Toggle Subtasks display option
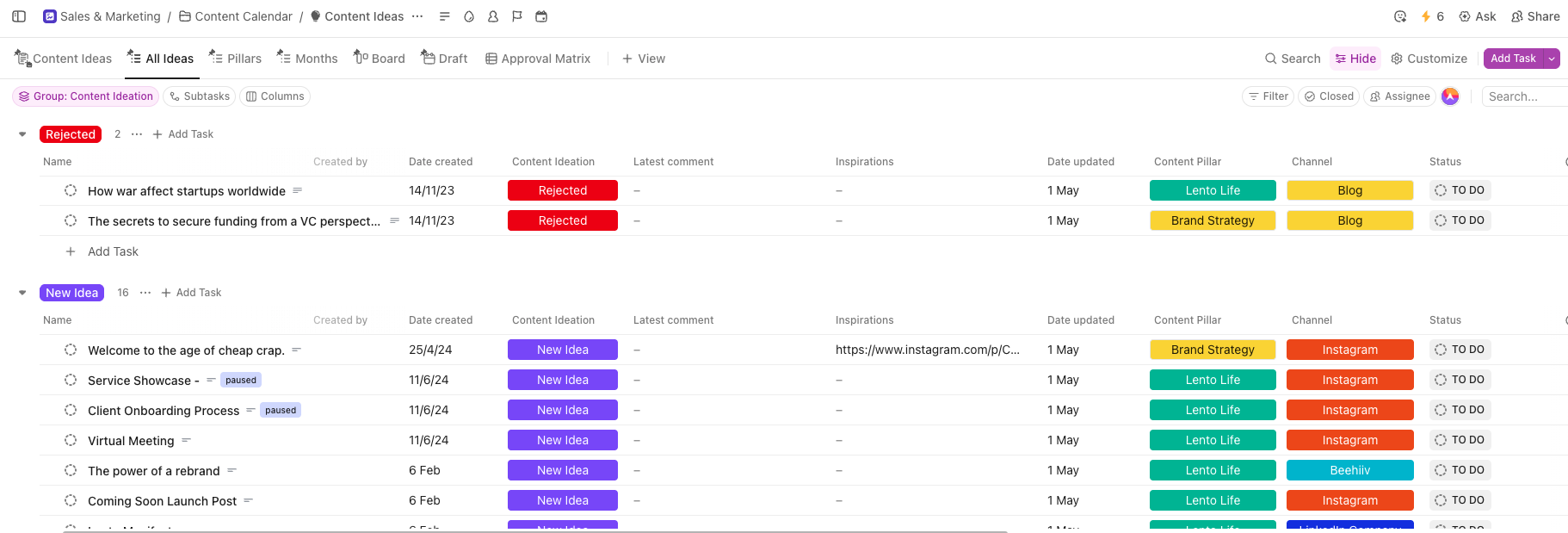Image resolution: width=1568 pixels, height=533 pixels. tap(200, 96)
